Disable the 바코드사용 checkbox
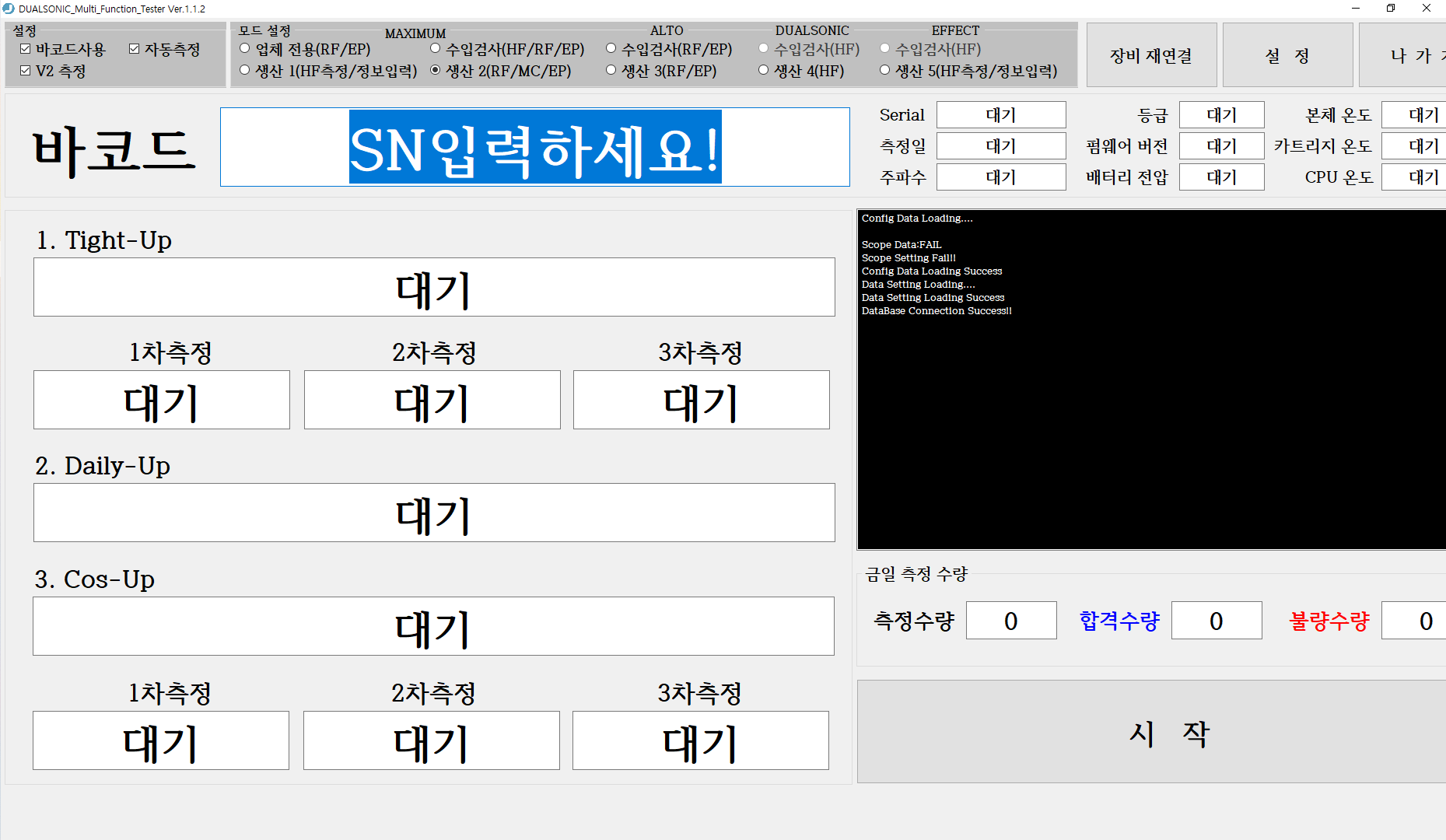 coord(25,48)
